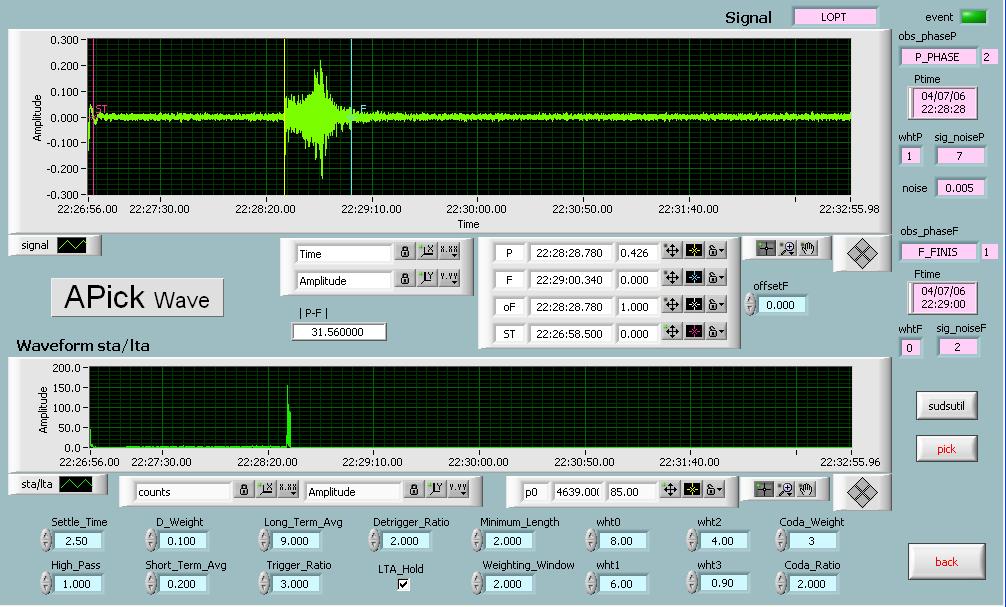The width and height of the screenshot is (1006, 607).
Task: Click the APick Wave button
Action: point(137,298)
